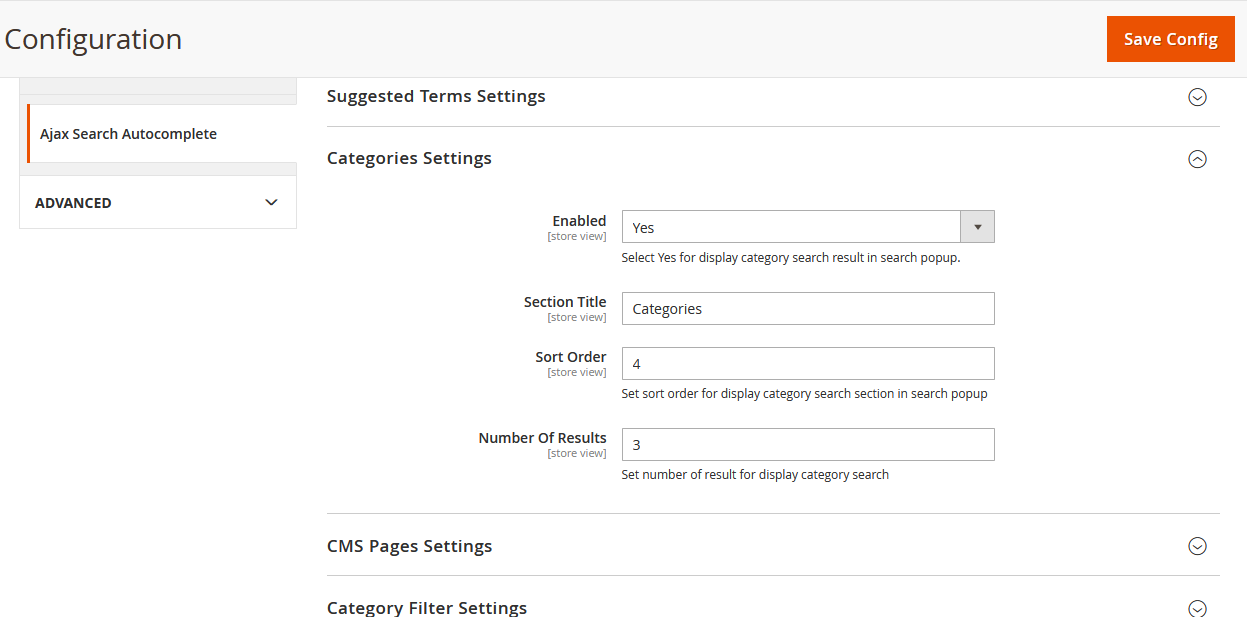This screenshot has height=617, width=1247.
Task: Open the Ajax Search Autocomplete sidebar tab
Action: coord(128,134)
